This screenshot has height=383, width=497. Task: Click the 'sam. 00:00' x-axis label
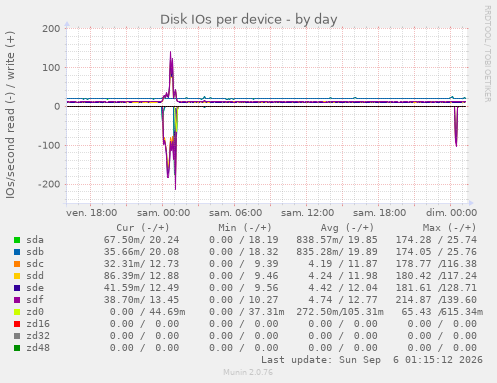(x=163, y=213)
